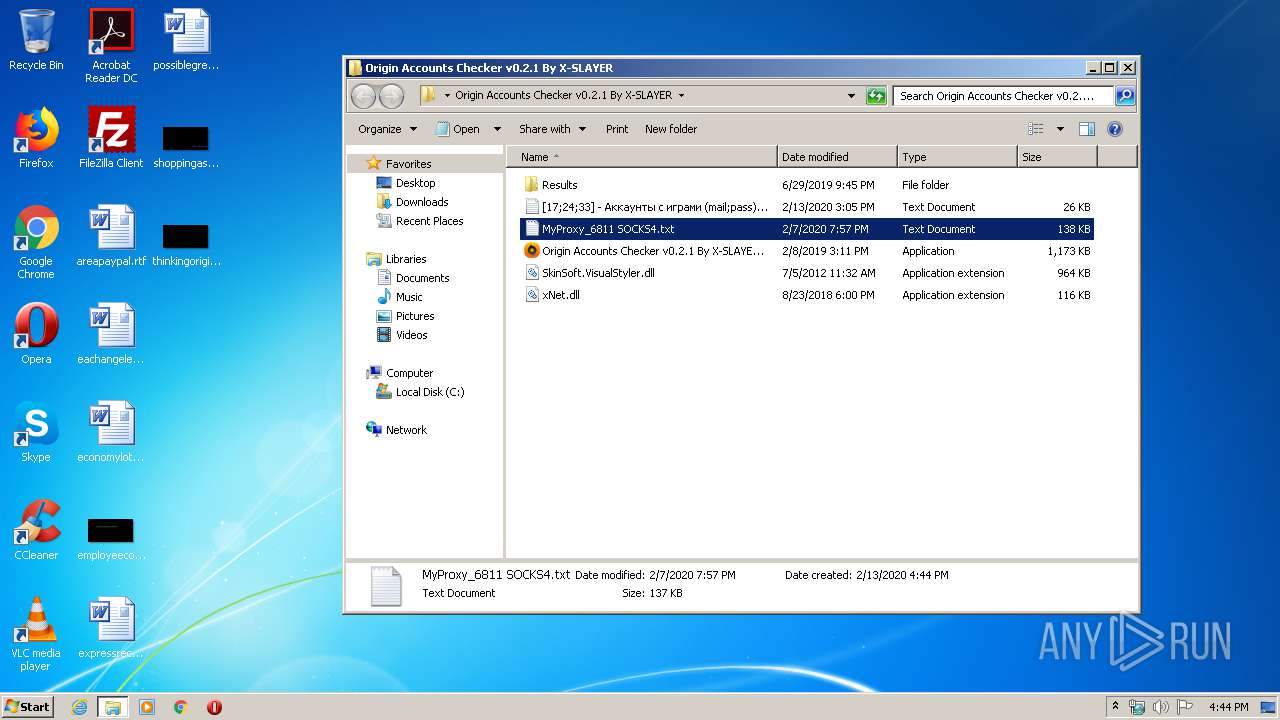Viewport: 1280px width, 720px height.
Task: Sort by the Size column
Action: (x=1057, y=157)
